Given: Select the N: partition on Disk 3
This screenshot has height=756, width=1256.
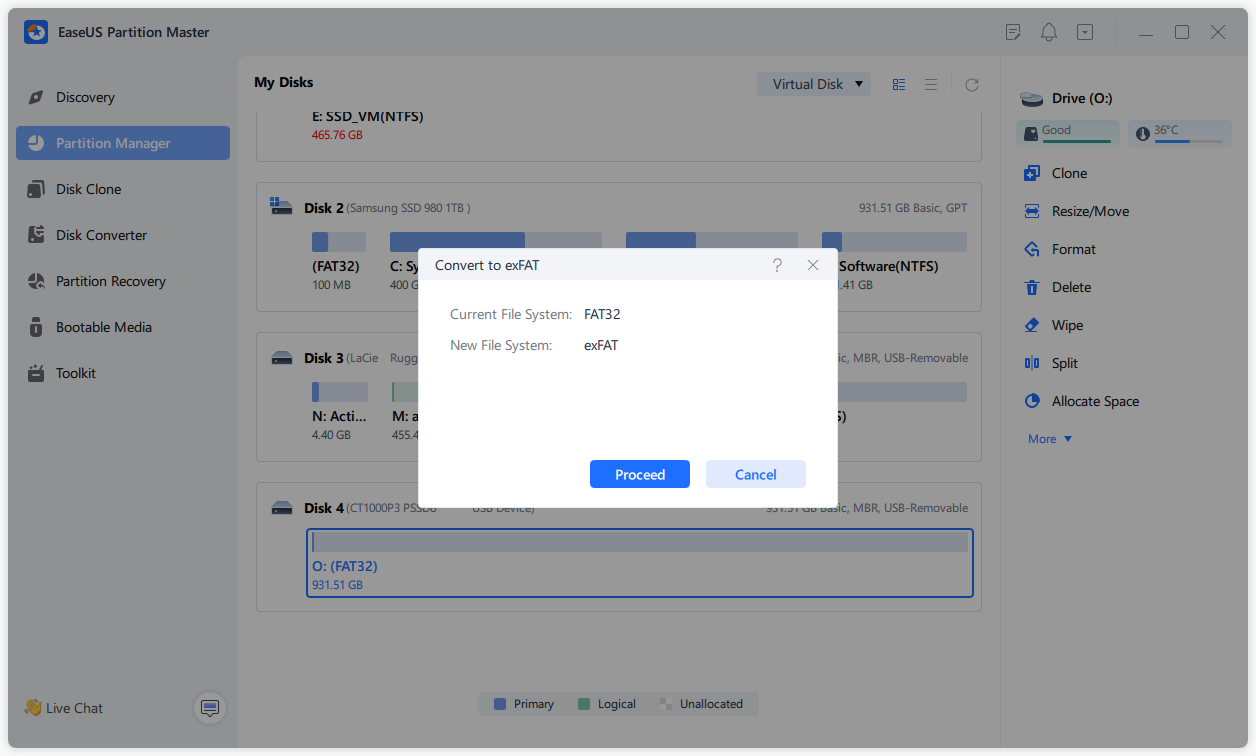Looking at the screenshot, I should tap(339, 411).
